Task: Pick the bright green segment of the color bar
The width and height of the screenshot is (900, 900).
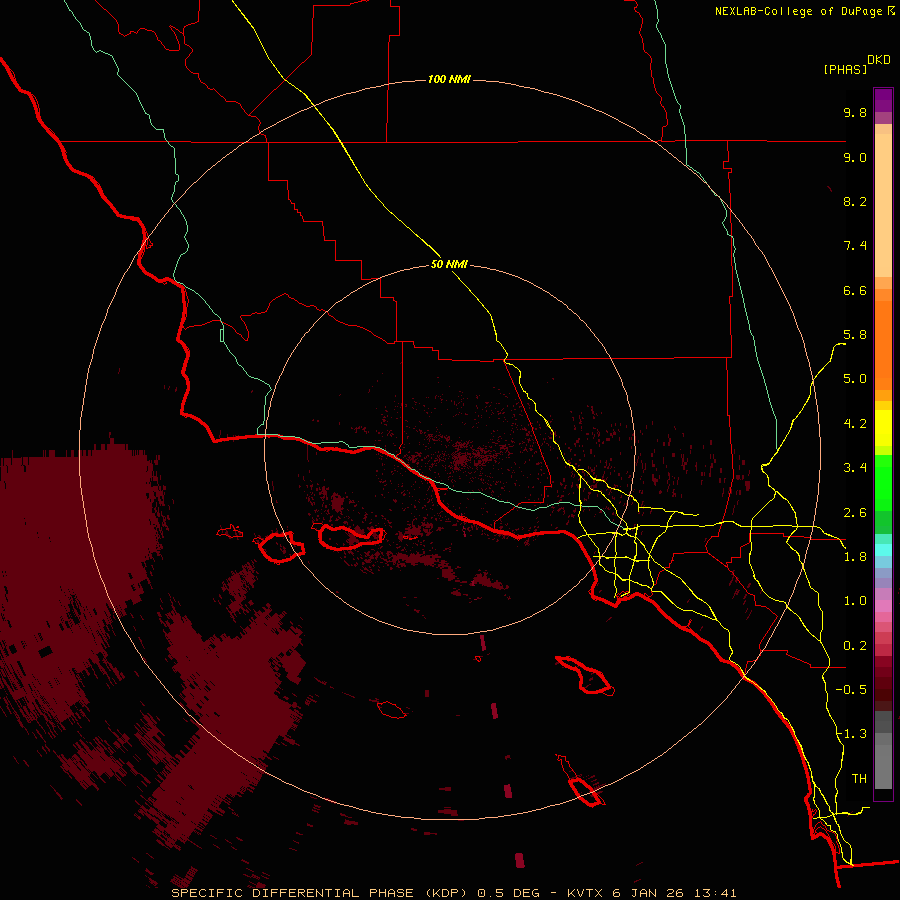Action: tap(883, 483)
